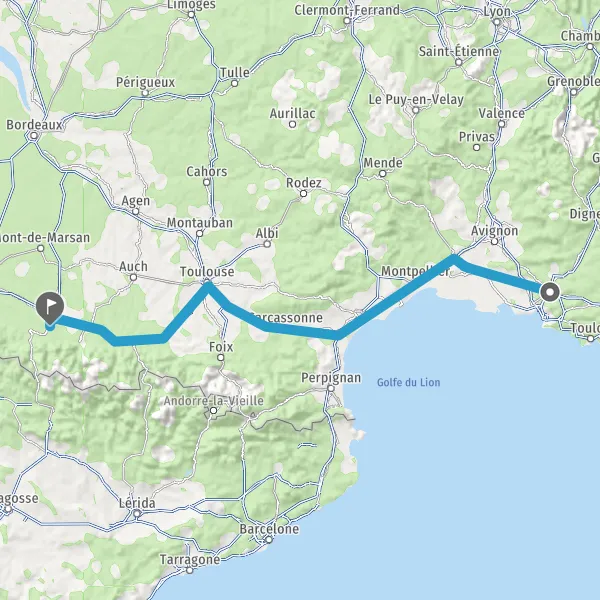The image size is (600, 600).
Task: Click the route end circle marker
Action: [x=550, y=293]
